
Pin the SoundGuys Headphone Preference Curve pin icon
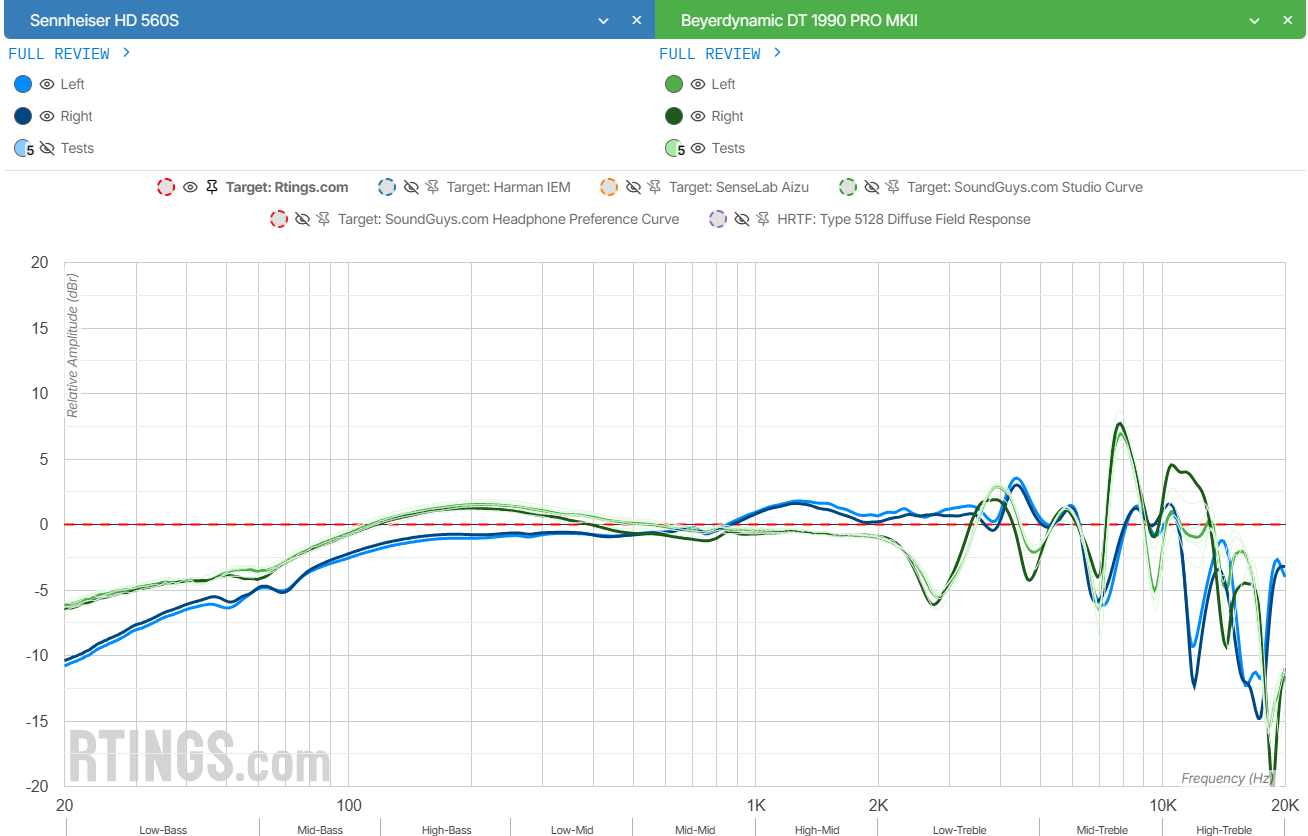coord(324,219)
